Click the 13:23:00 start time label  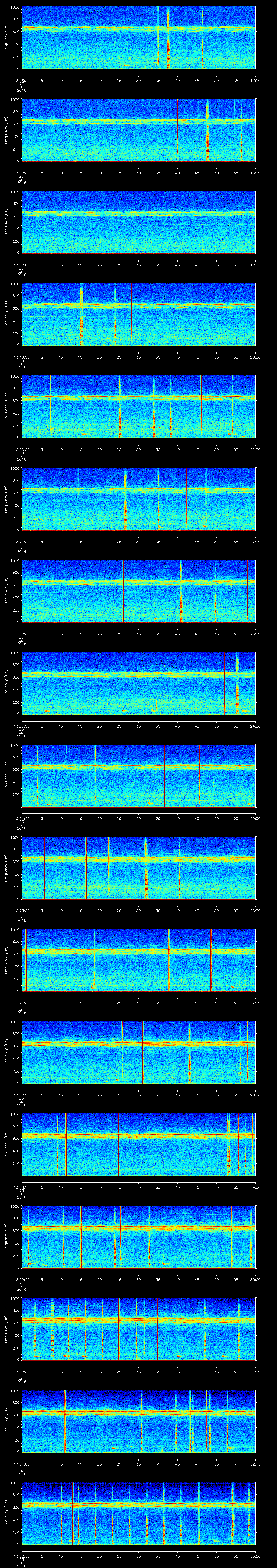(21, 726)
